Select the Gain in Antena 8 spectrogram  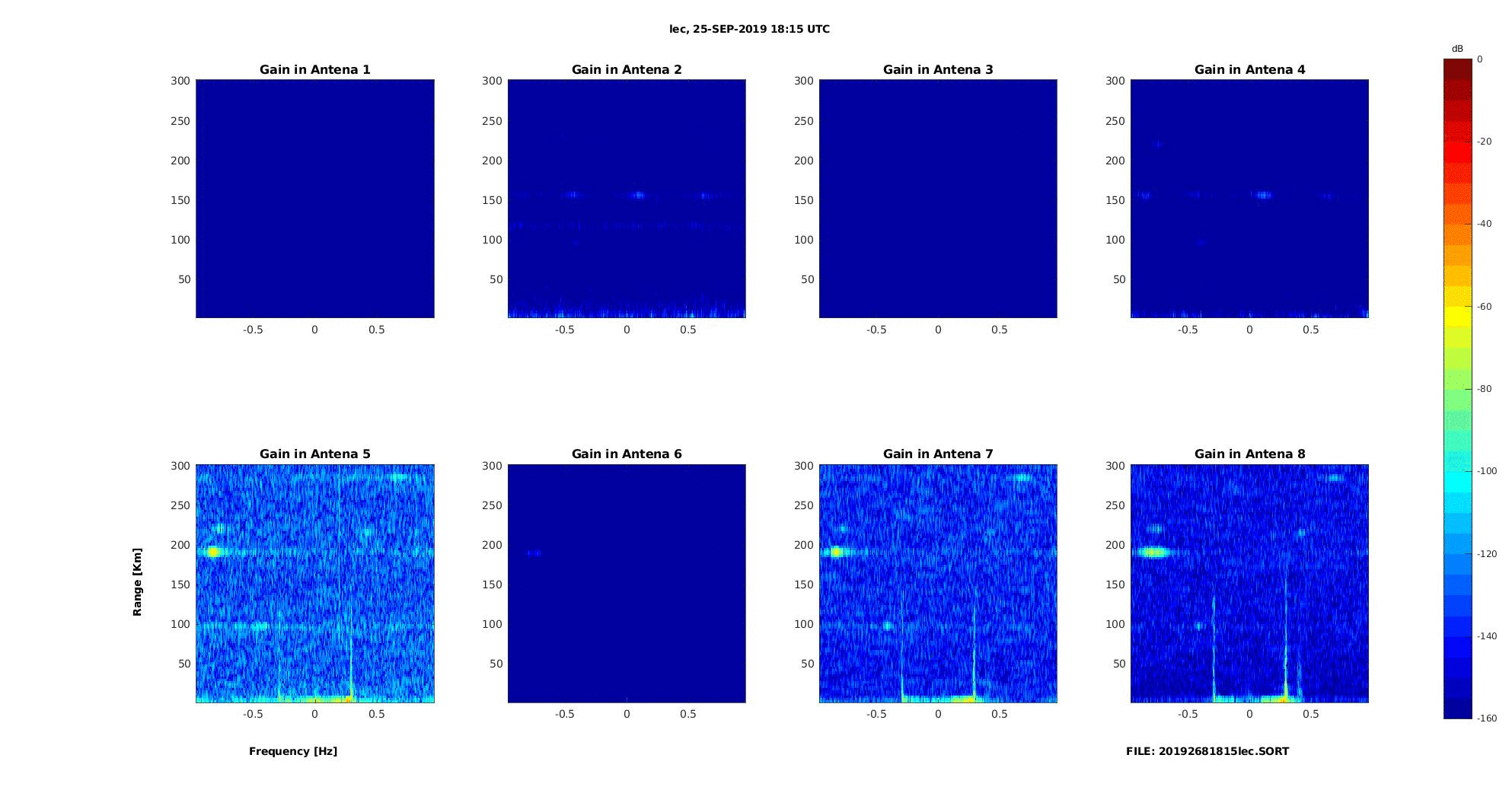(x=1249, y=584)
